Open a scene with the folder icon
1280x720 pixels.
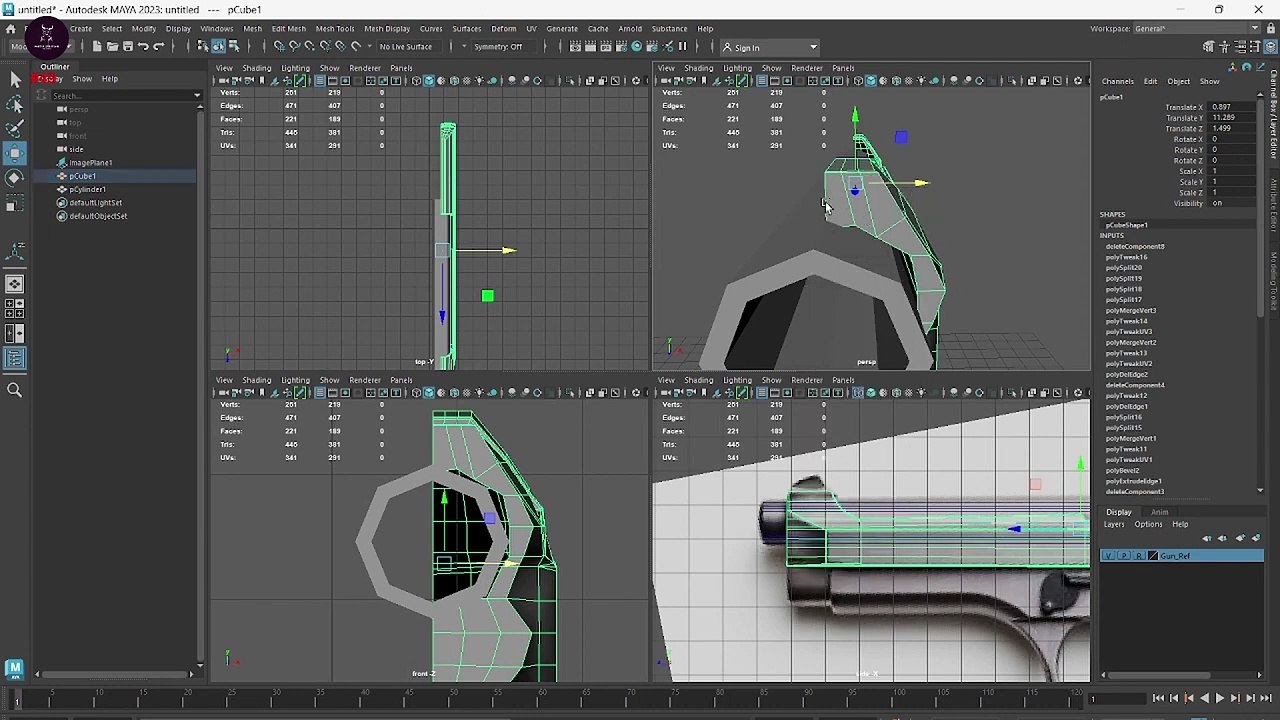pyautogui.click(x=112, y=47)
